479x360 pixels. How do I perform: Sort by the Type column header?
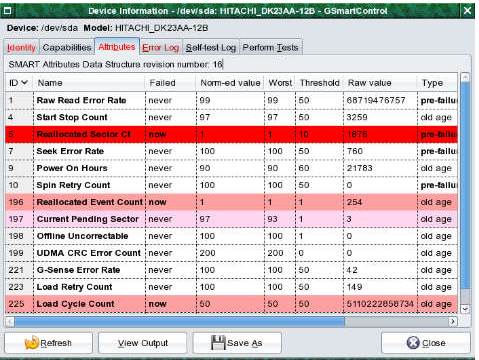(x=437, y=83)
